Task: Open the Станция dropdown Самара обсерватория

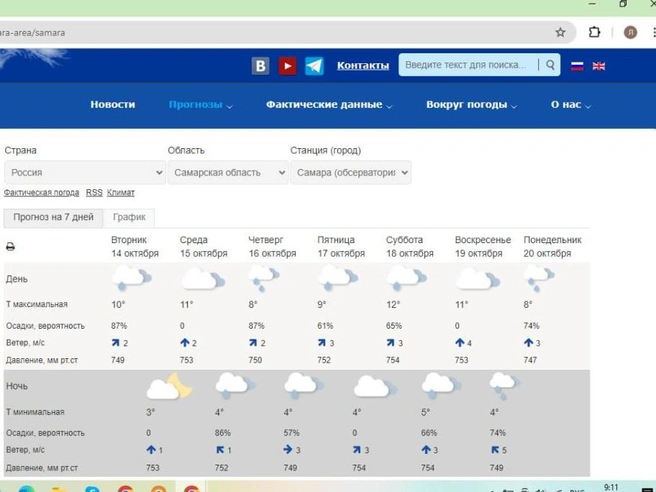Action: point(351,172)
